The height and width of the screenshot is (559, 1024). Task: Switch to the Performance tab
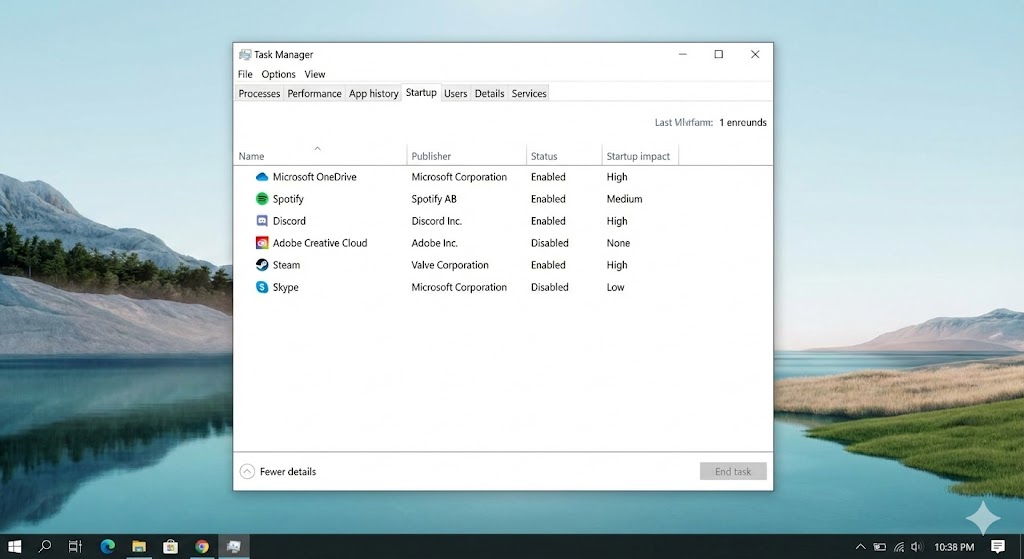pos(314,93)
